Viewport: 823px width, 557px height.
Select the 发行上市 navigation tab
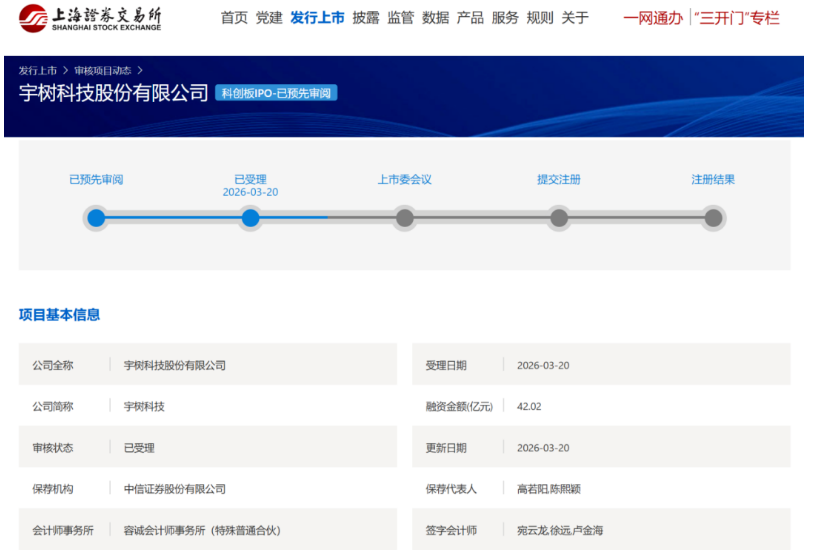(x=317, y=18)
